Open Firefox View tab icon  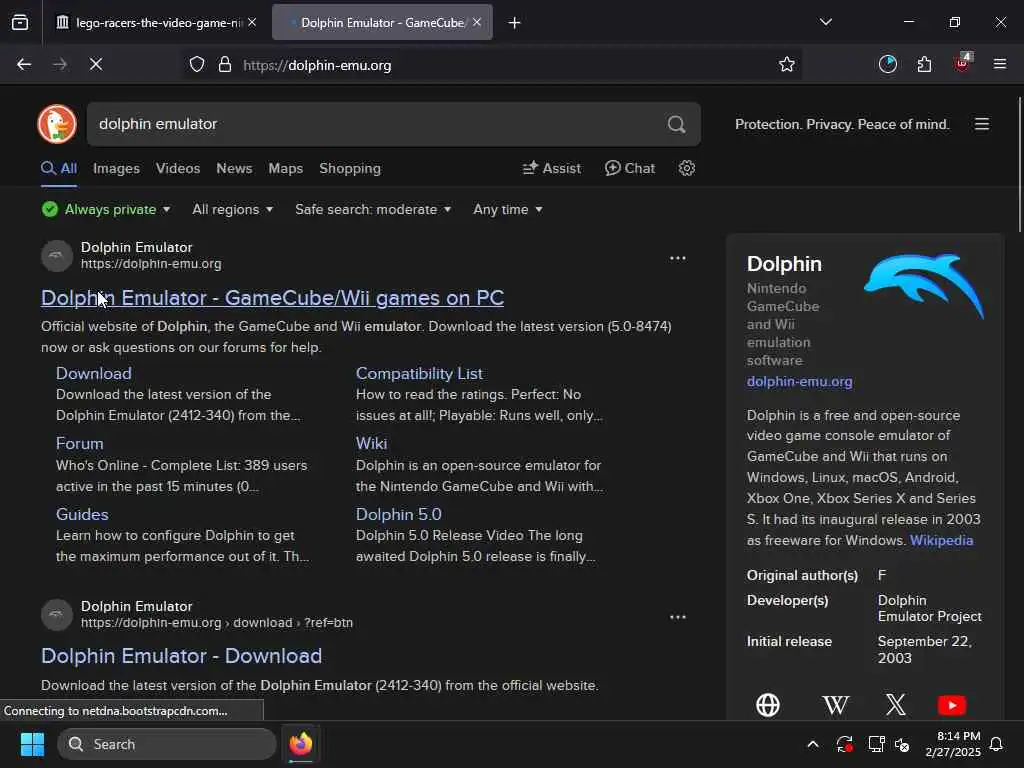coord(20,22)
